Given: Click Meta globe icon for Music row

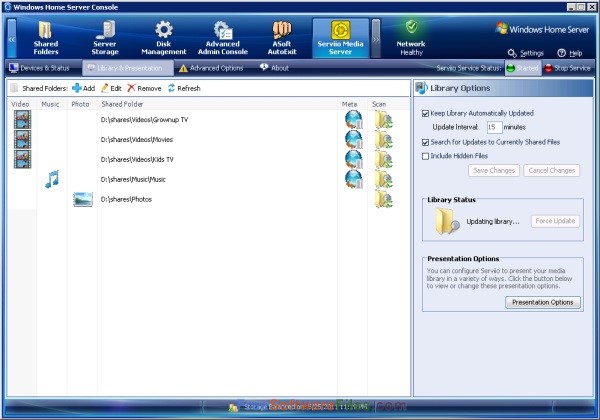Looking at the screenshot, I should [354, 179].
